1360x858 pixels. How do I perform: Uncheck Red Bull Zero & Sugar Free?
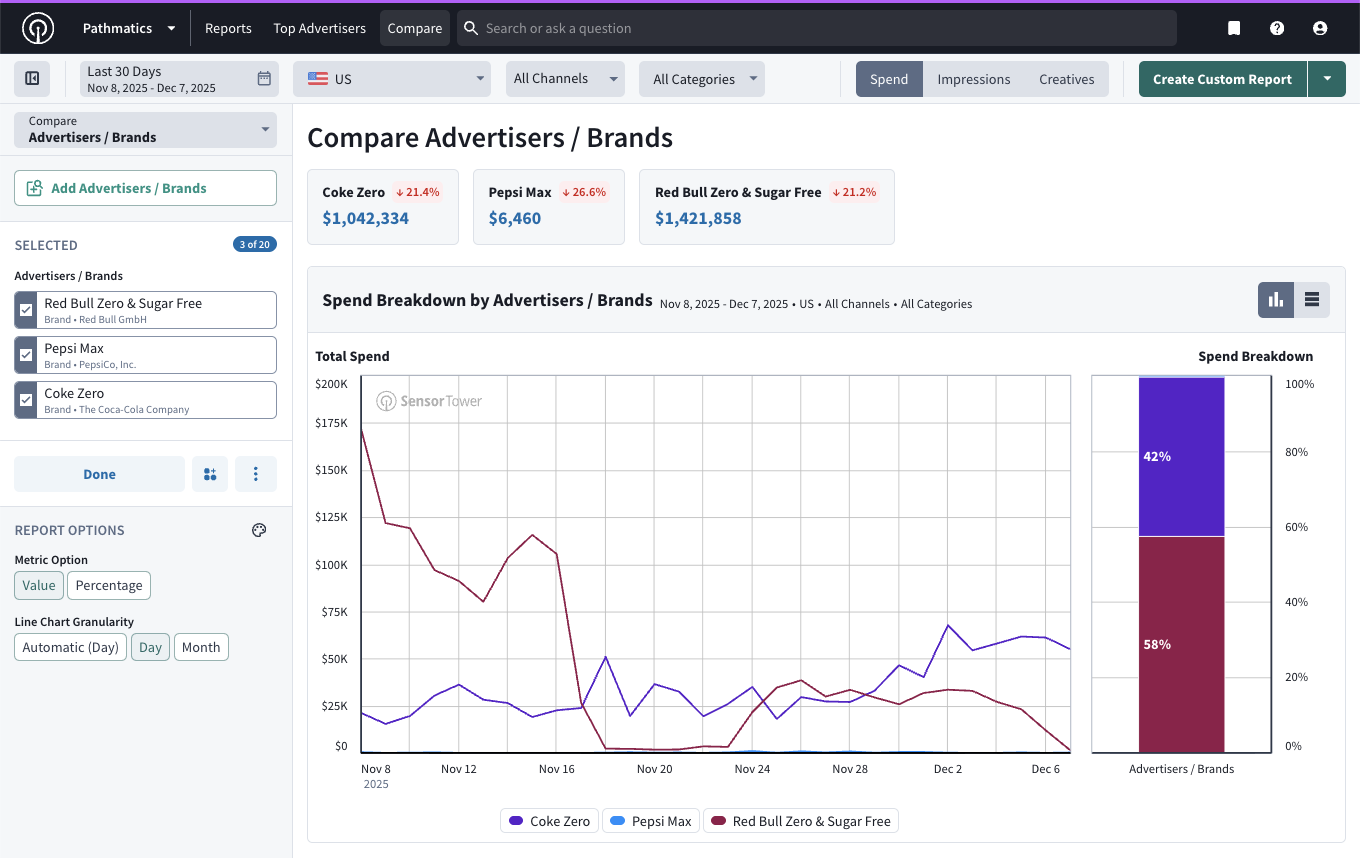click(x=26, y=310)
